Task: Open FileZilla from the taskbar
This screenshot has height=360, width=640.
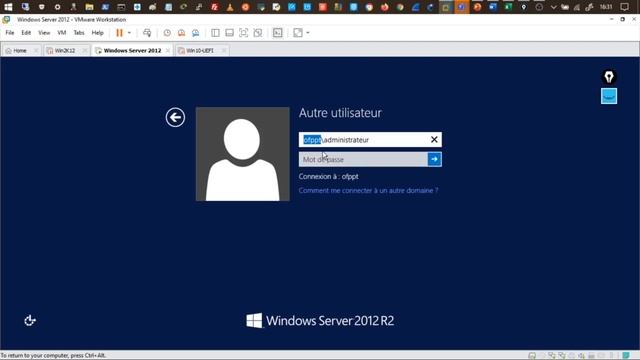Action: click(214, 7)
